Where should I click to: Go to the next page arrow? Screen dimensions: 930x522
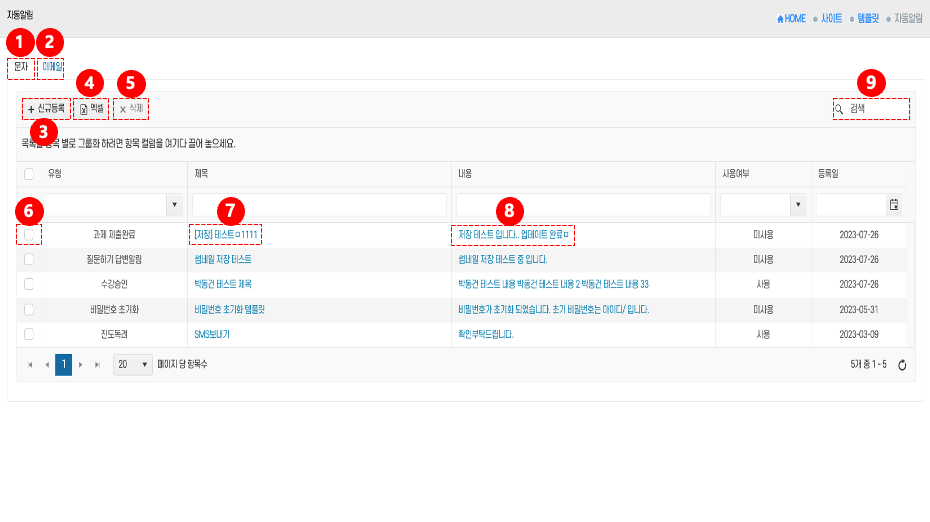pyautogui.click(x=80, y=365)
